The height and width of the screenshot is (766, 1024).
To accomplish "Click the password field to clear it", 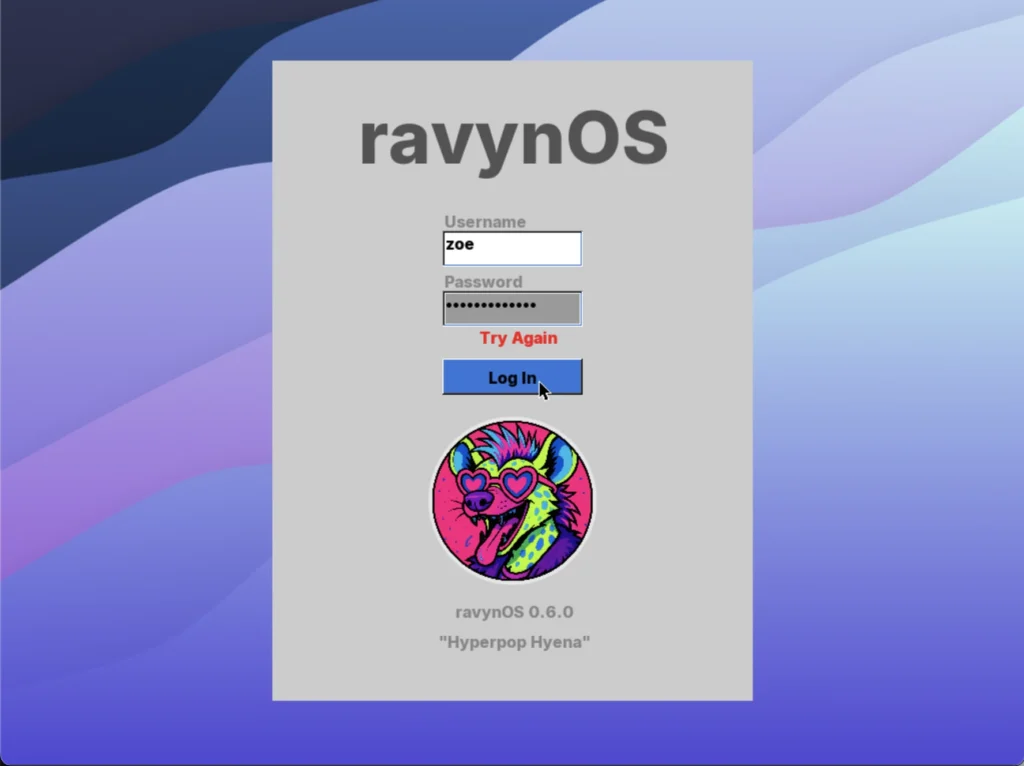I will [x=511, y=307].
